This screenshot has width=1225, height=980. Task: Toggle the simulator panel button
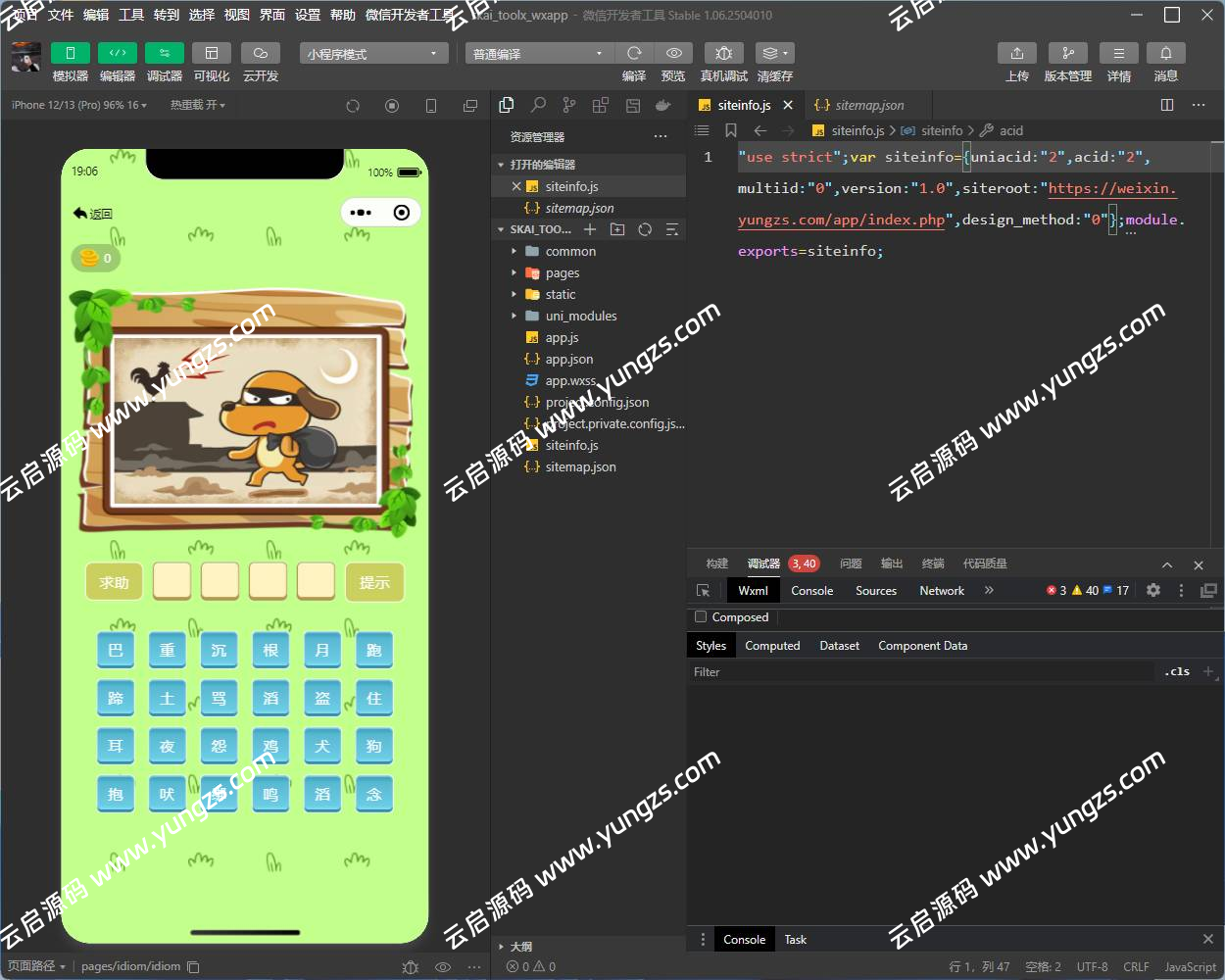coord(70,53)
